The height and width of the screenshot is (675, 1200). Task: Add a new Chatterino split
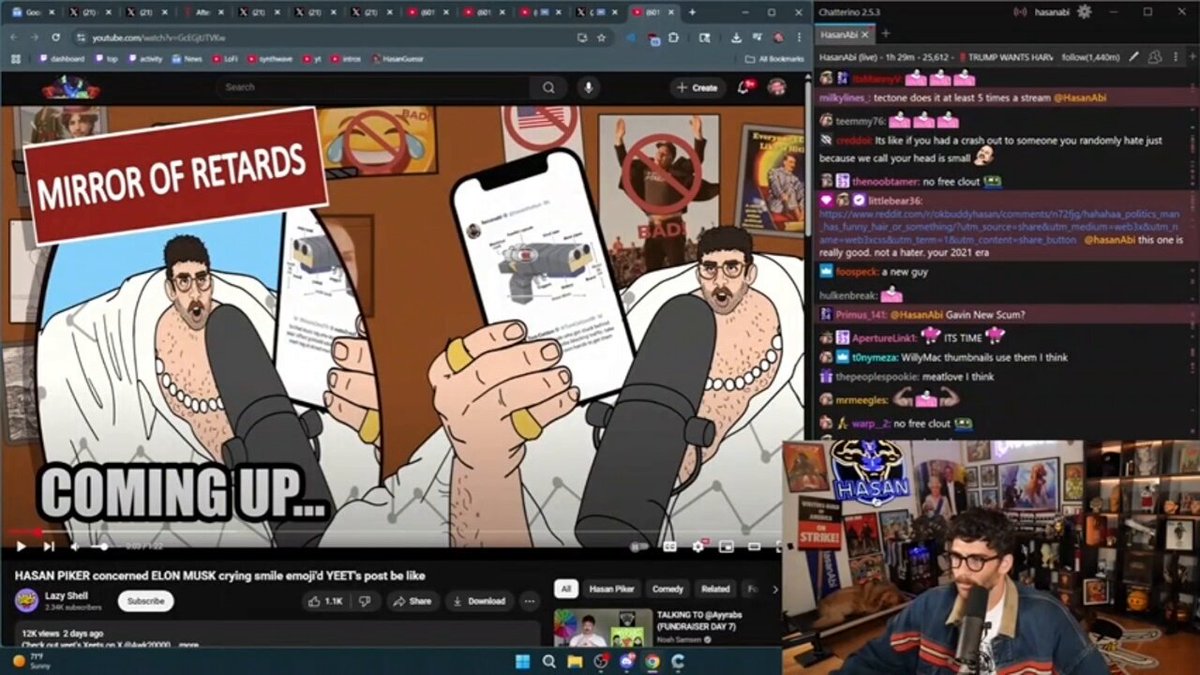[1190, 57]
